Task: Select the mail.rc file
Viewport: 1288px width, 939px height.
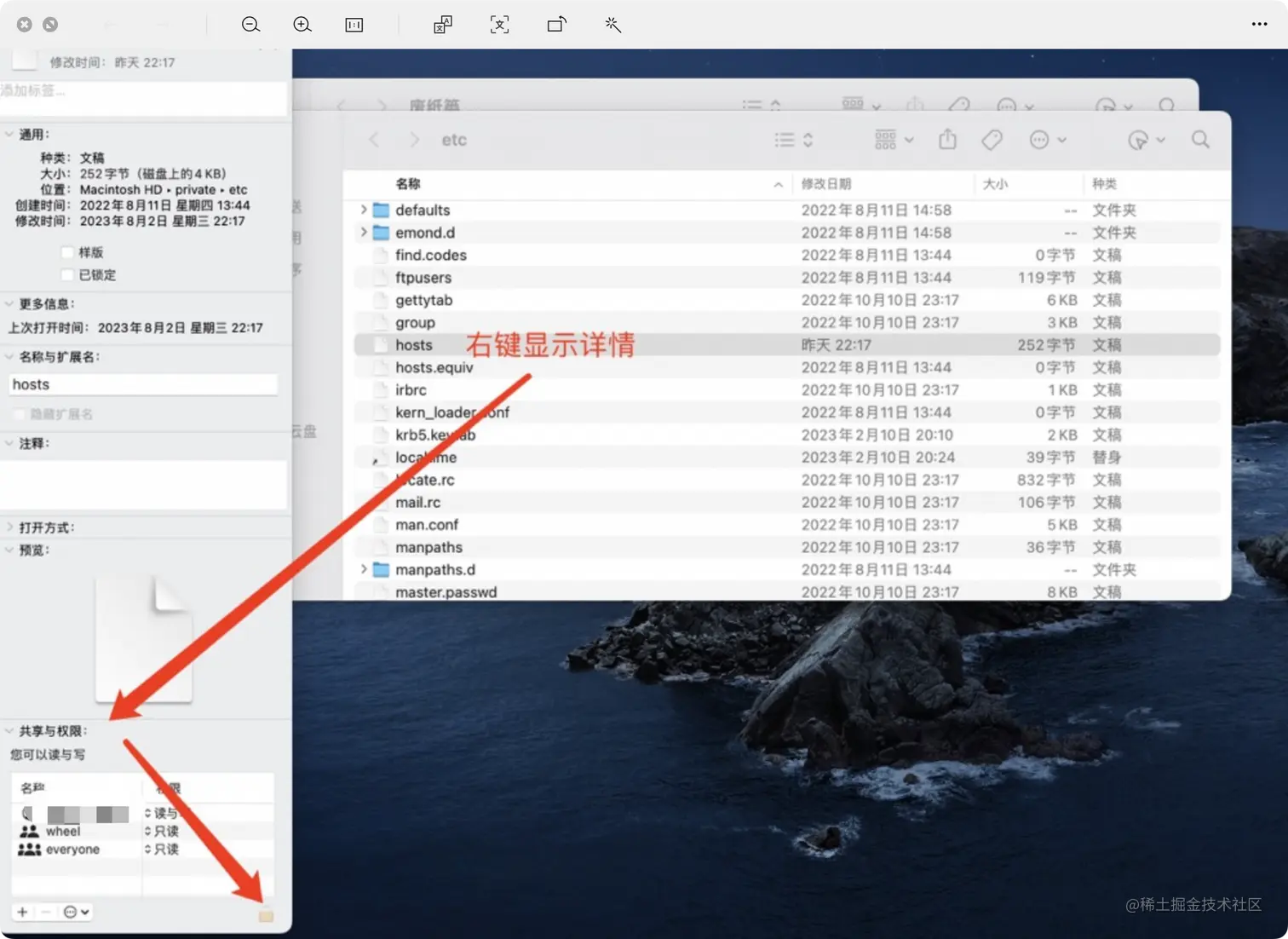Action: pos(417,503)
